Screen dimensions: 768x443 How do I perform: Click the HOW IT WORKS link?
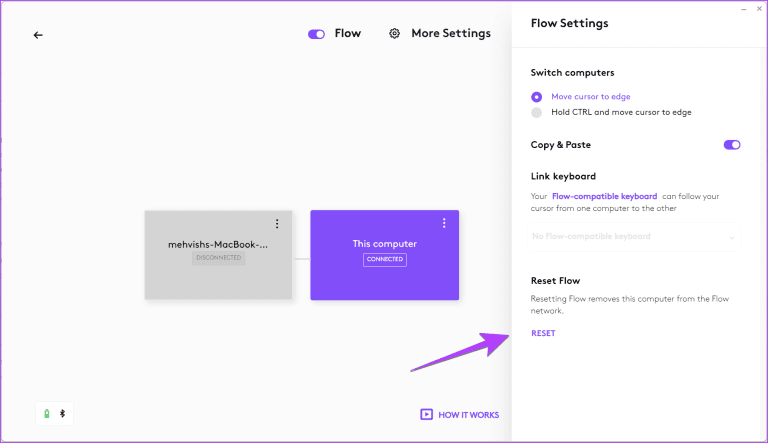tap(468, 415)
